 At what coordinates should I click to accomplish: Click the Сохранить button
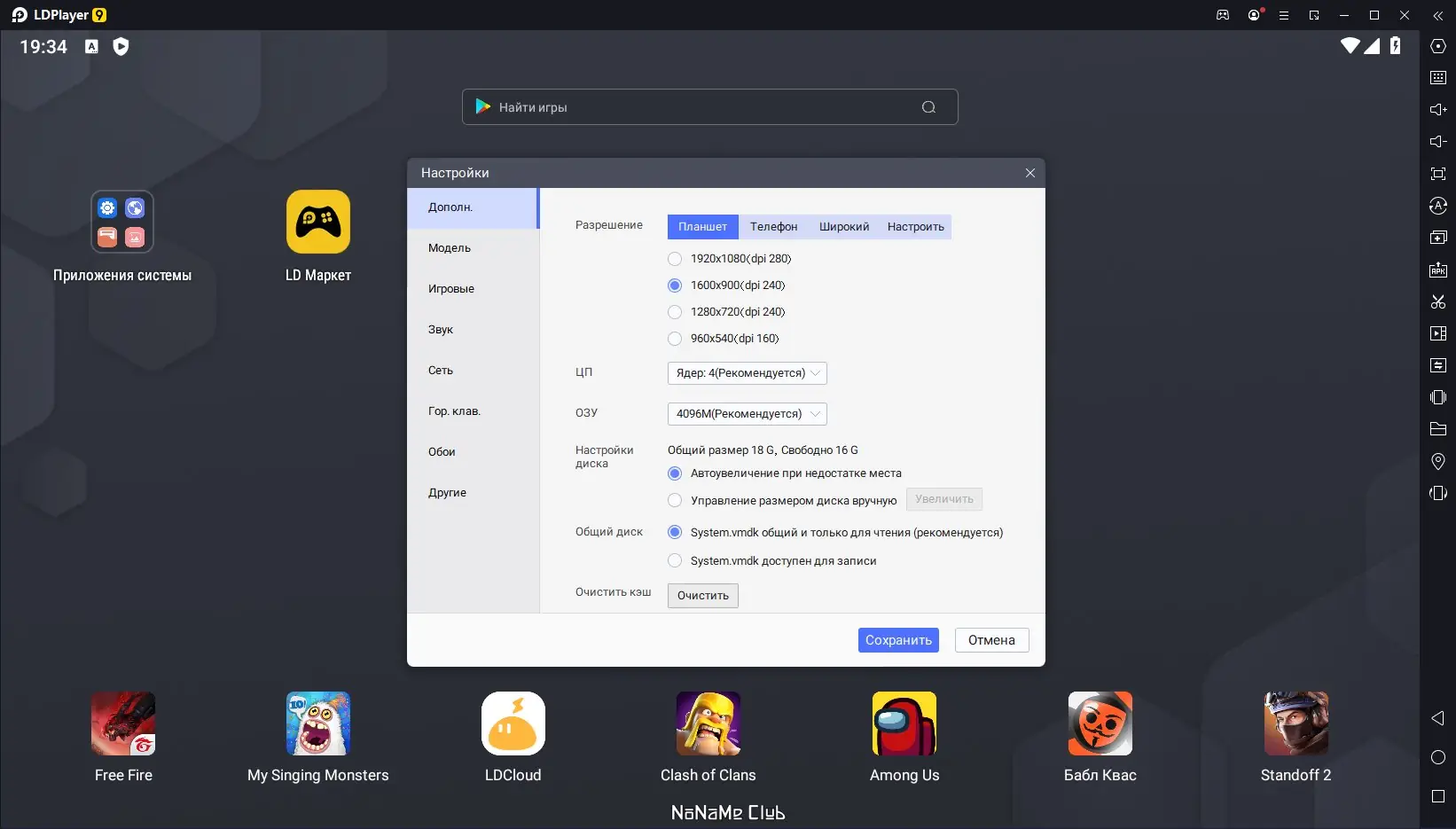click(x=898, y=640)
